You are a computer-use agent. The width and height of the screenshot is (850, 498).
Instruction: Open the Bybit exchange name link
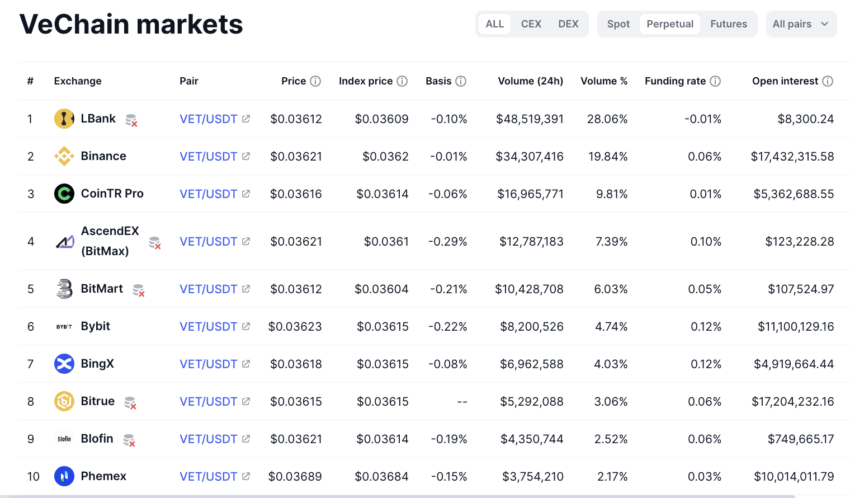[95, 326]
